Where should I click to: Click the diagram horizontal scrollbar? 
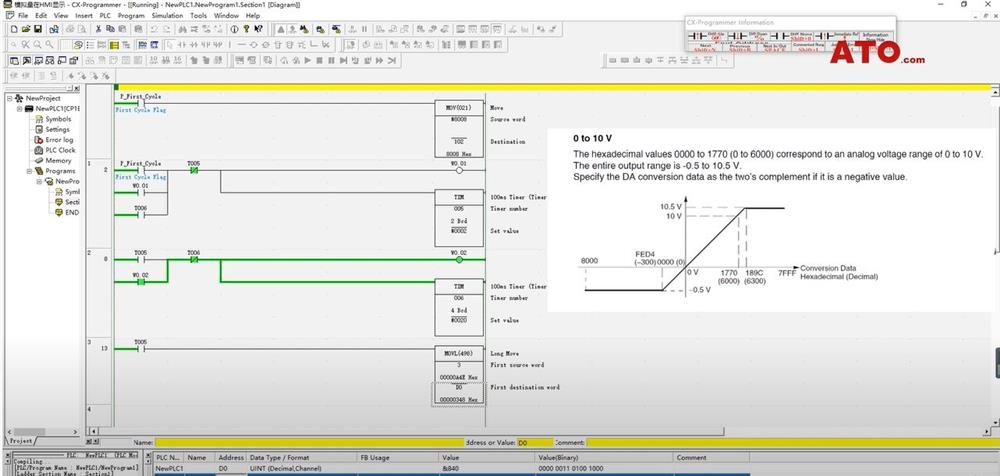[x=542, y=431]
